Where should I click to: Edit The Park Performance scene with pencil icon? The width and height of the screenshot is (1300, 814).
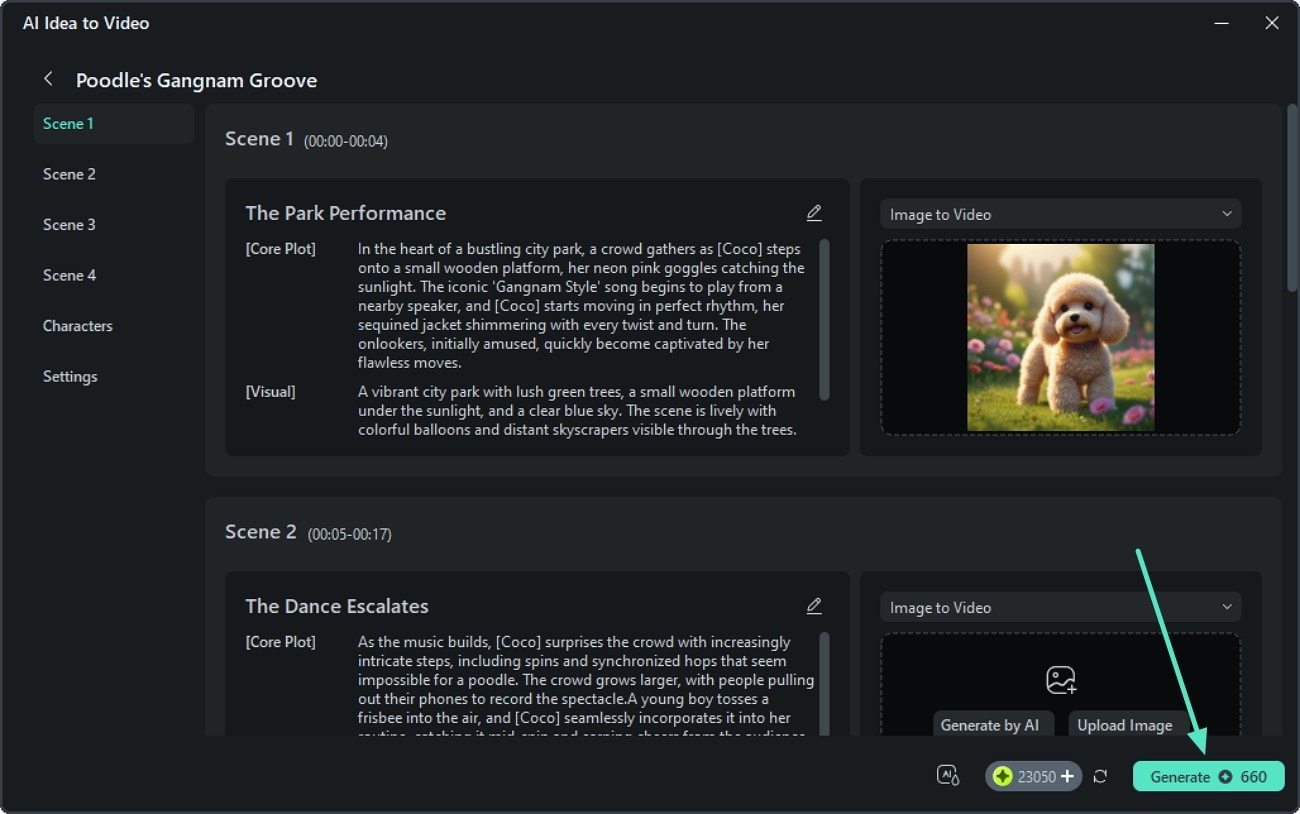(814, 213)
